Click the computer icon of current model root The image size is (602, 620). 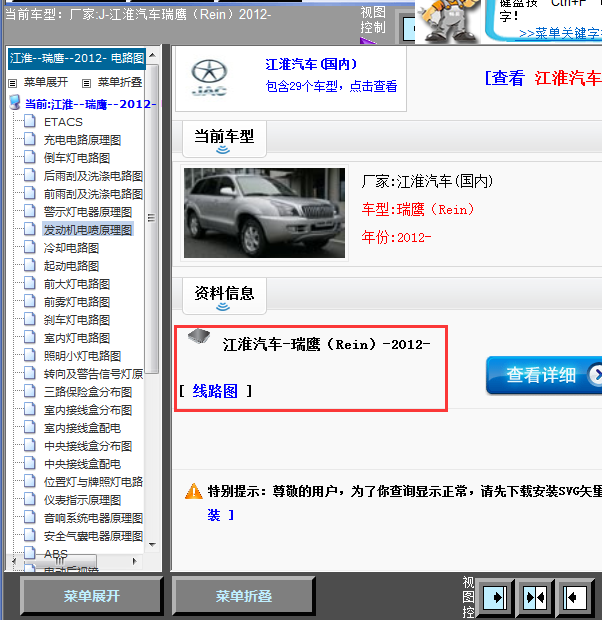15,102
